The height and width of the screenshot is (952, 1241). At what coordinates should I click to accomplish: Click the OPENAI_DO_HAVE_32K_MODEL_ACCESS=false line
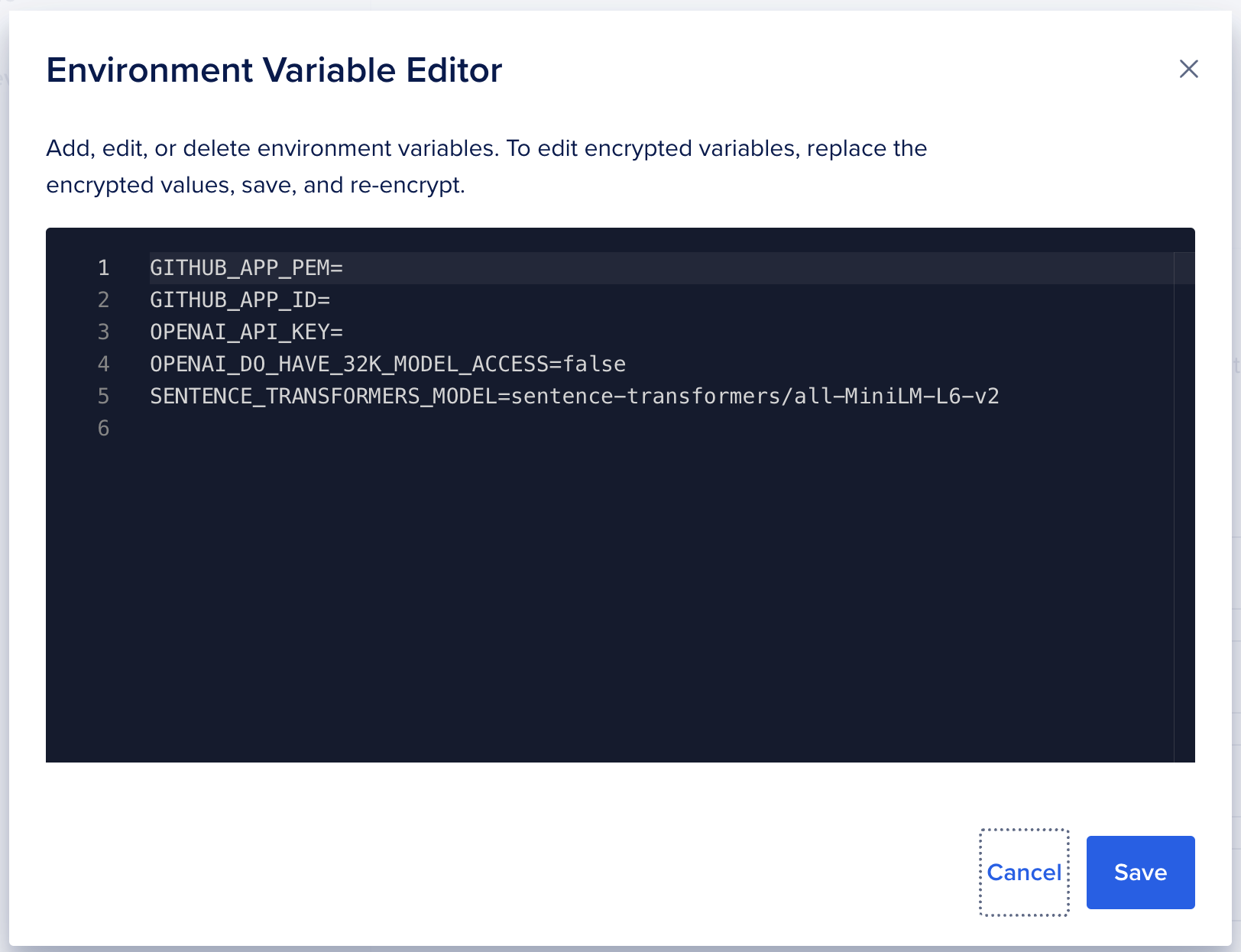point(387,364)
